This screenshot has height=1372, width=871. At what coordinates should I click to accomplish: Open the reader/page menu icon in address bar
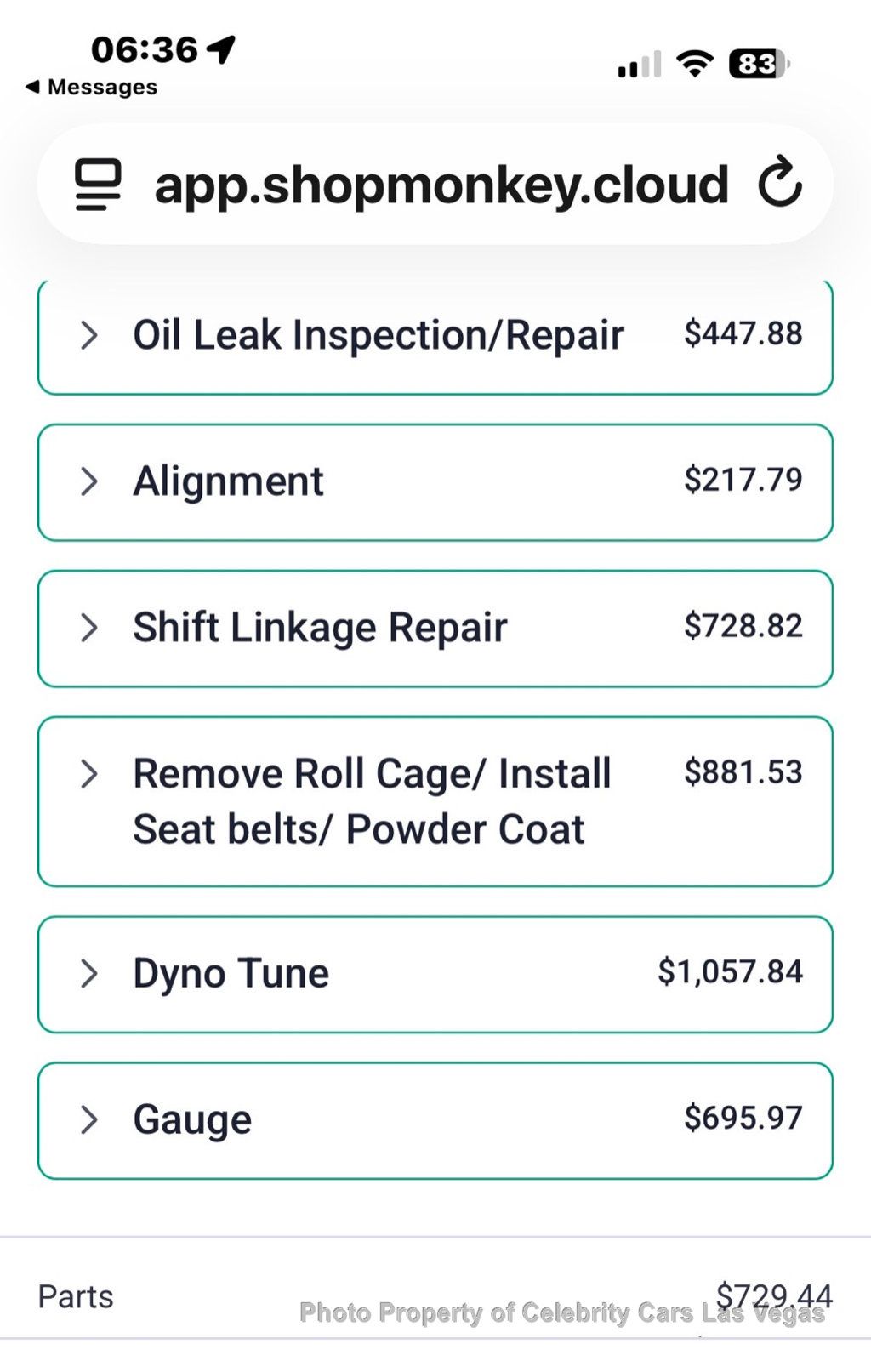98,184
